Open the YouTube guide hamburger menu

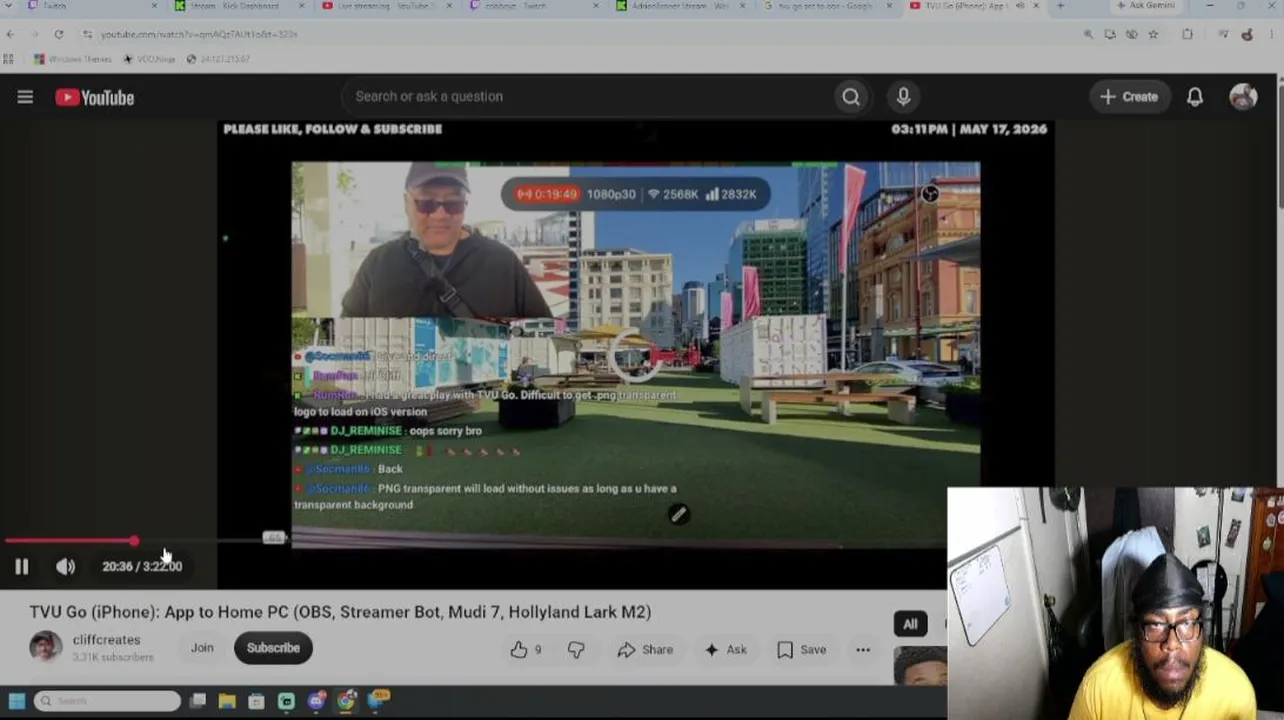[25, 97]
